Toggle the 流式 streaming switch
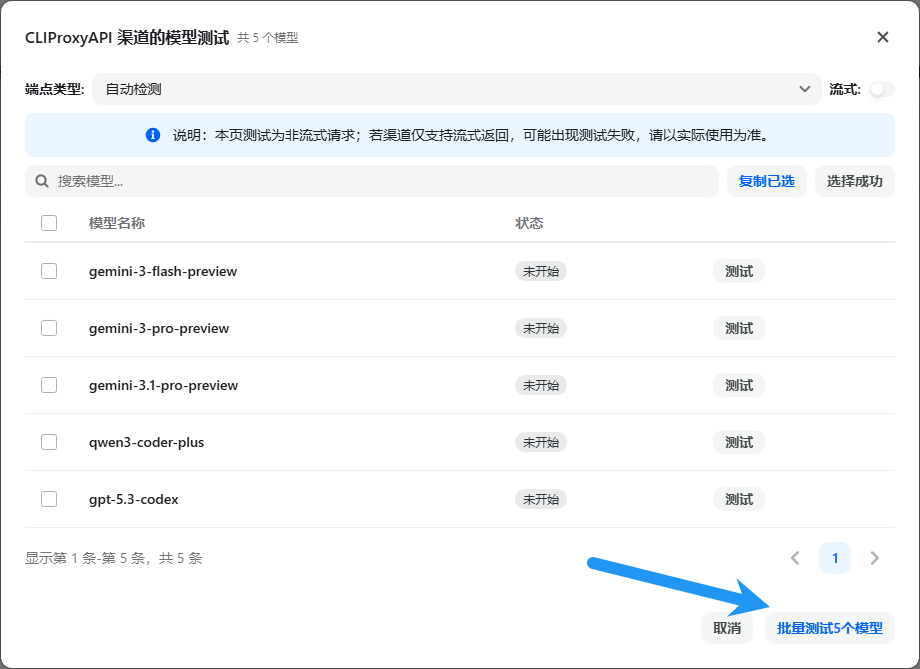920x669 pixels. pyautogui.click(x=880, y=89)
